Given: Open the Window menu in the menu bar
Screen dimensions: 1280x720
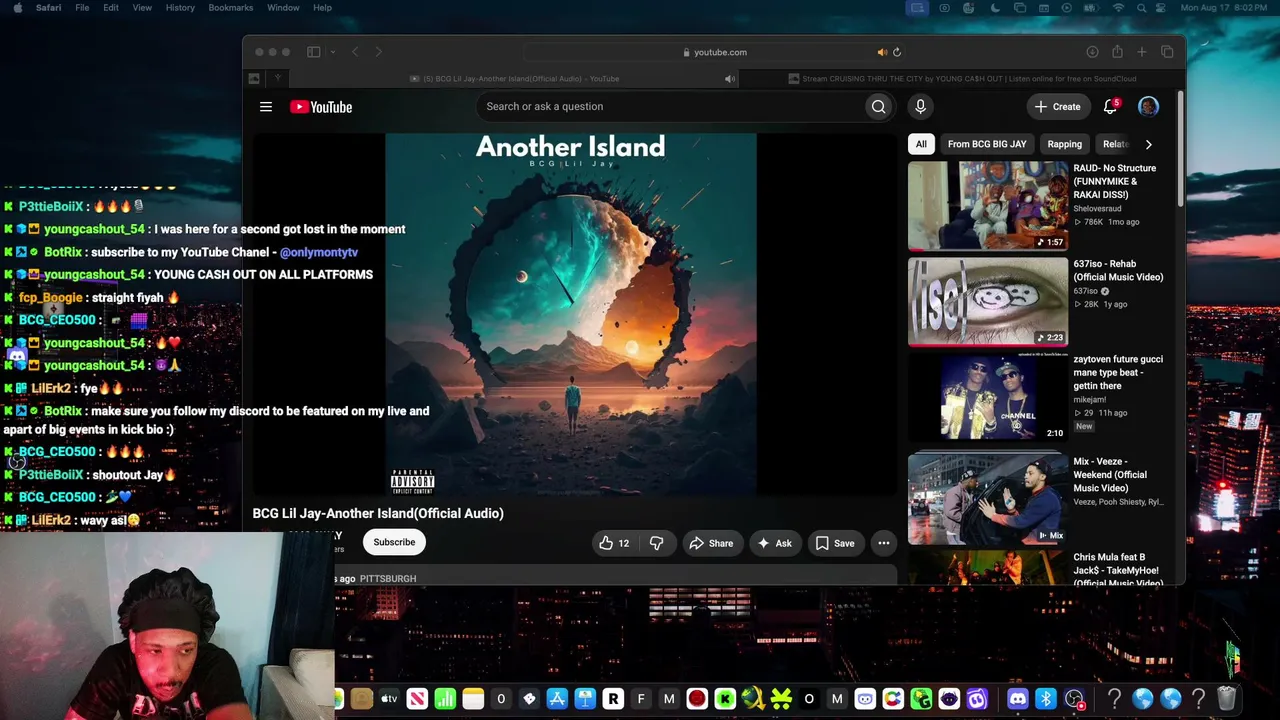Looking at the screenshot, I should tap(283, 8).
